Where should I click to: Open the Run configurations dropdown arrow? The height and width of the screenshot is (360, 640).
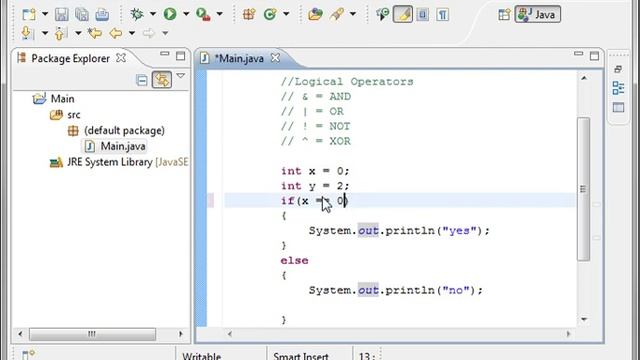186,14
